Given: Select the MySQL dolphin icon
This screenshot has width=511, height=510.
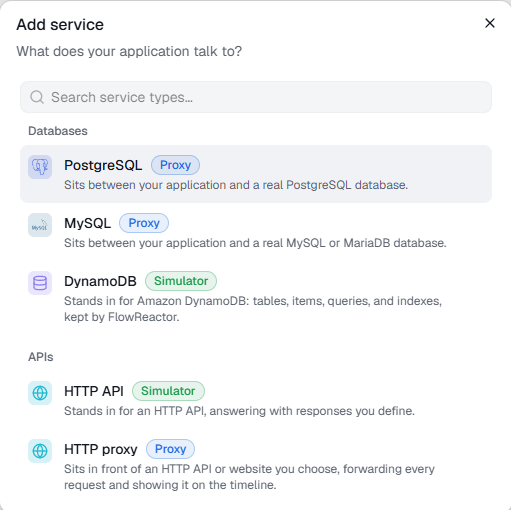Looking at the screenshot, I should click(40, 225).
